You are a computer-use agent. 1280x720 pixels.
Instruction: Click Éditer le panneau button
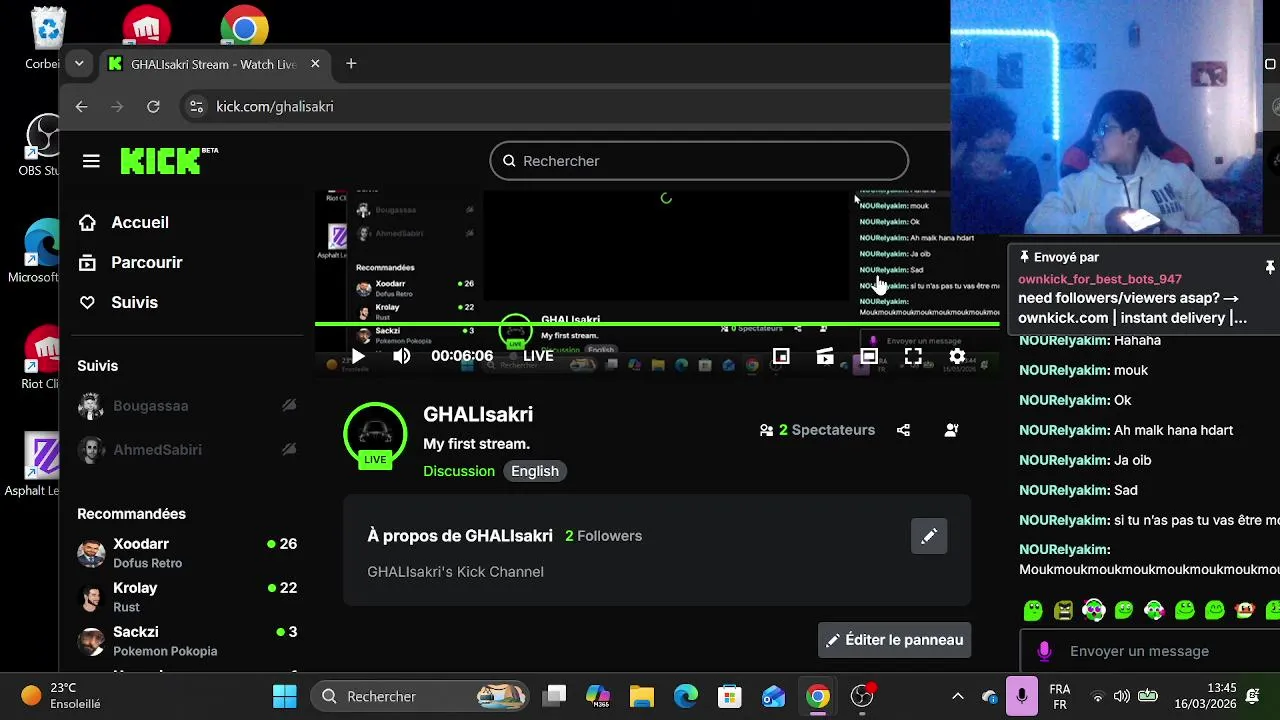pyautogui.click(x=895, y=640)
